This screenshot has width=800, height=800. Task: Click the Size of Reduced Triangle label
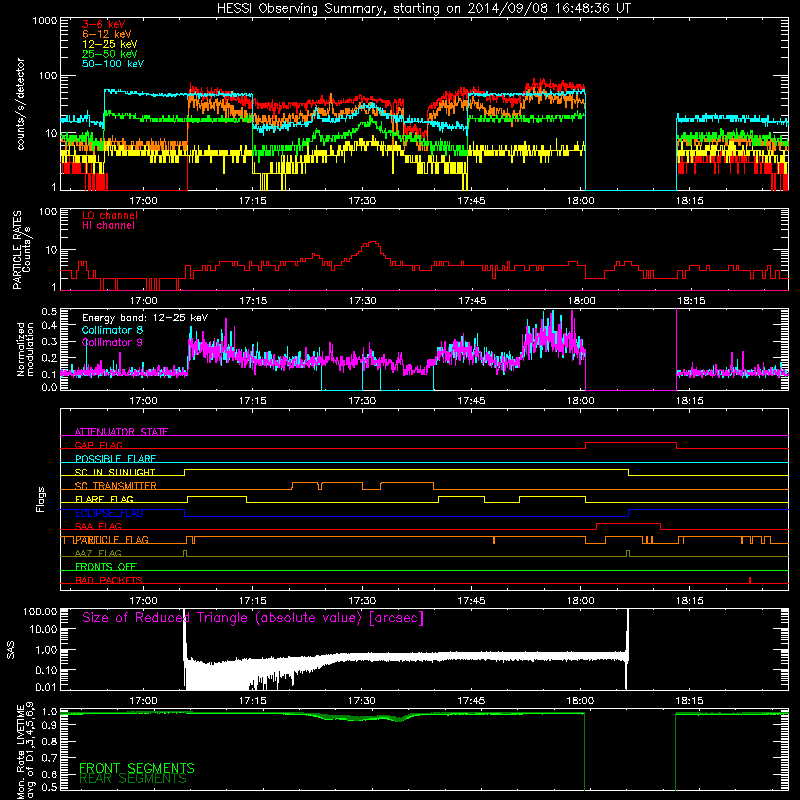[253, 618]
